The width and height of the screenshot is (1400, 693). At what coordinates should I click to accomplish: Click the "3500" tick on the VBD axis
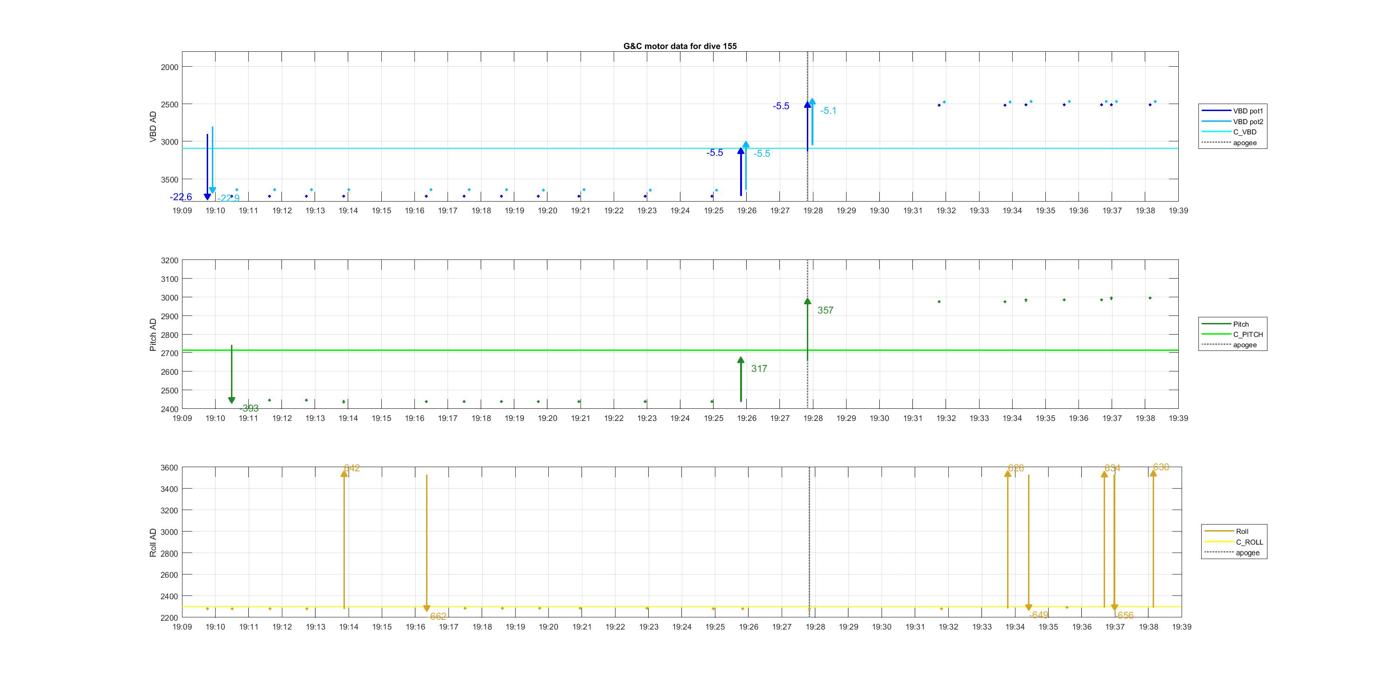tap(170, 179)
